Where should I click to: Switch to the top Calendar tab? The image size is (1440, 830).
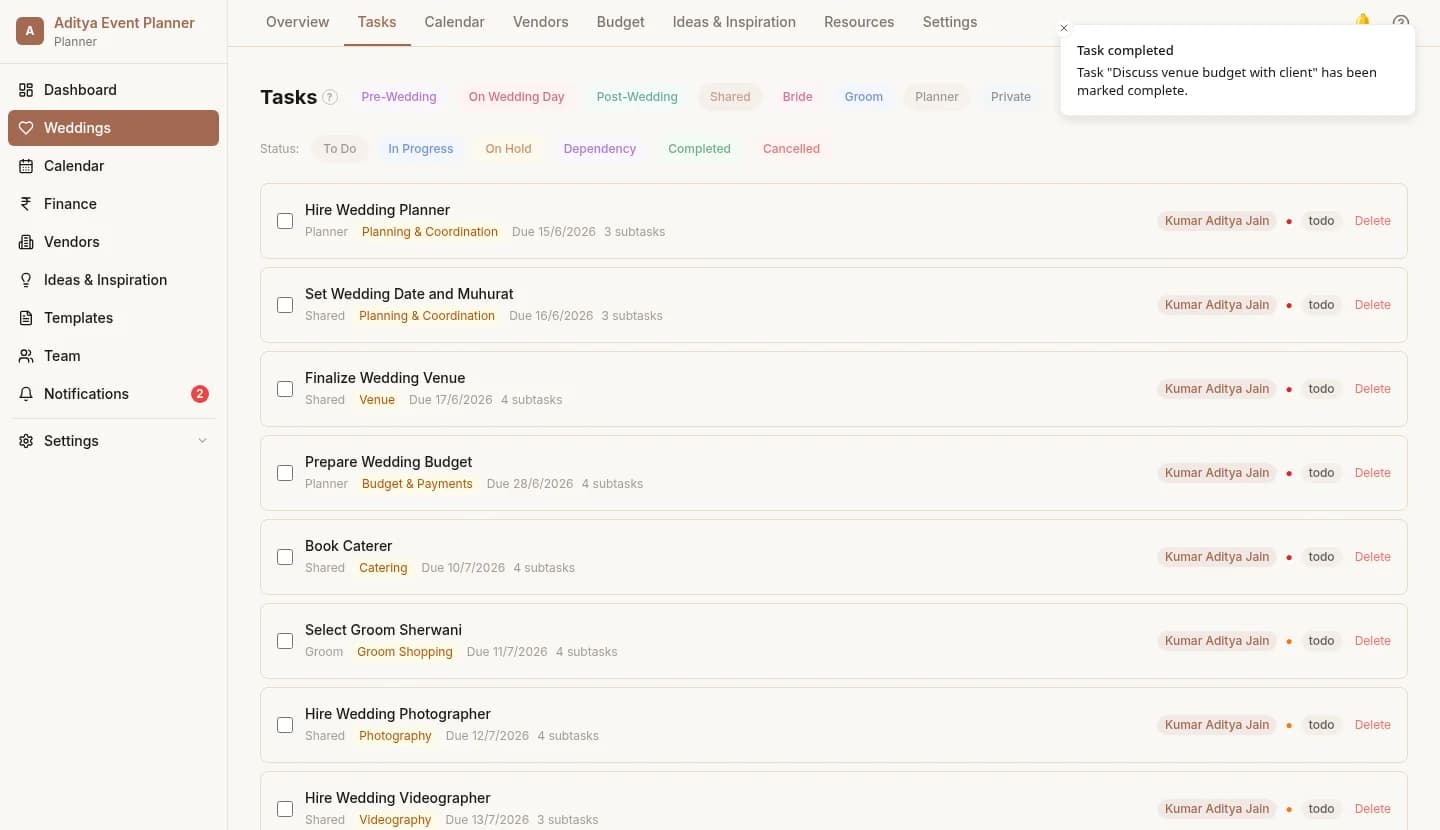454,22
